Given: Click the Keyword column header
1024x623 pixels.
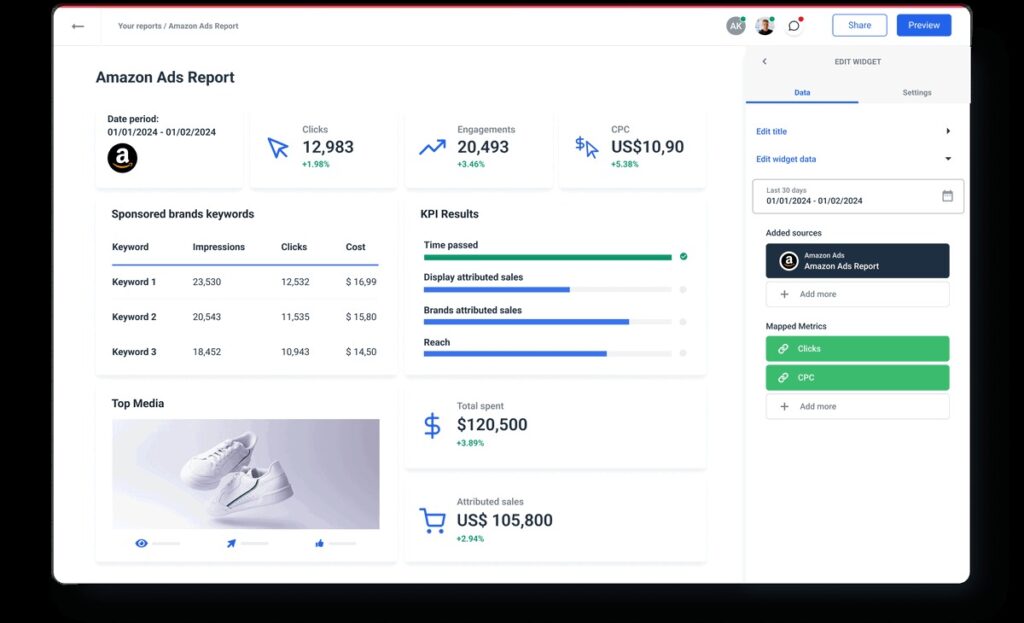Looking at the screenshot, I should (x=130, y=247).
